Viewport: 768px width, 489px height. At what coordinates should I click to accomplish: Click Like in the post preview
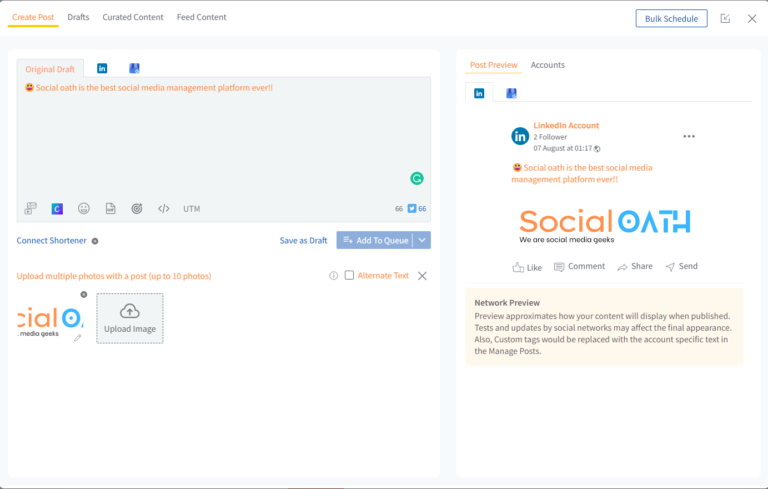pyautogui.click(x=527, y=267)
